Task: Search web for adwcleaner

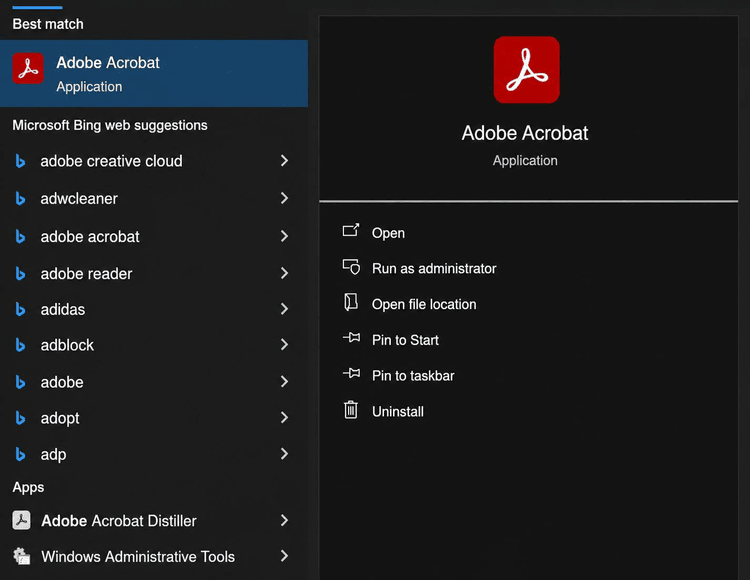Action: (x=79, y=198)
